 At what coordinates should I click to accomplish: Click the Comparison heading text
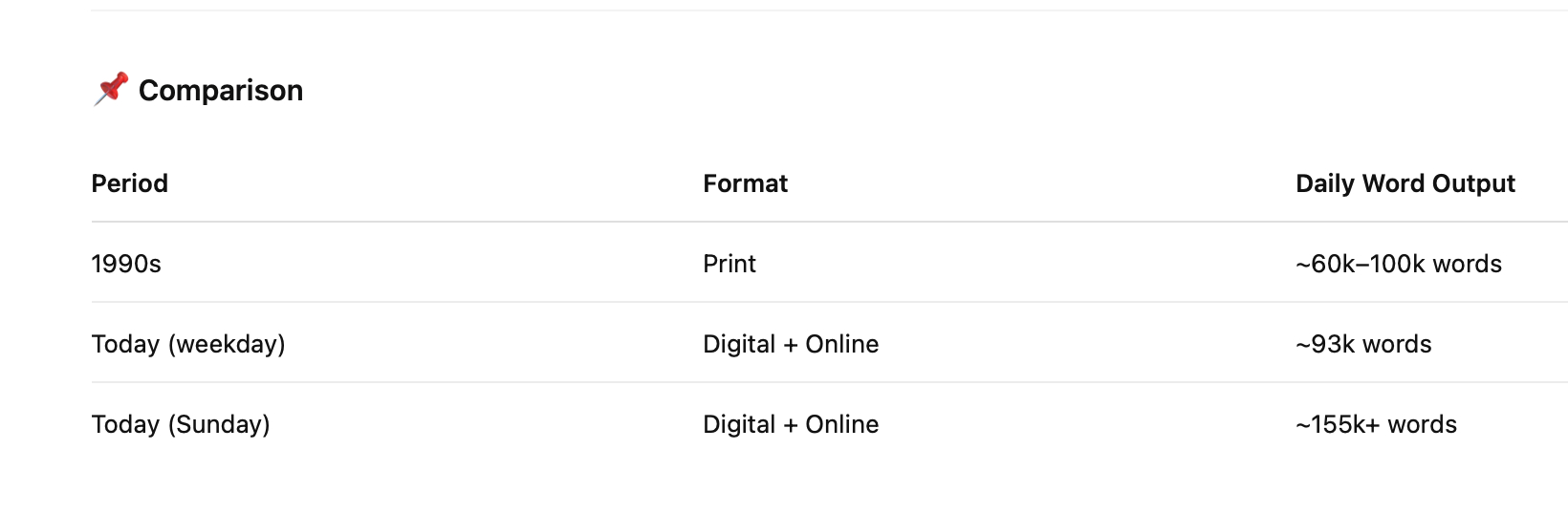(x=221, y=91)
